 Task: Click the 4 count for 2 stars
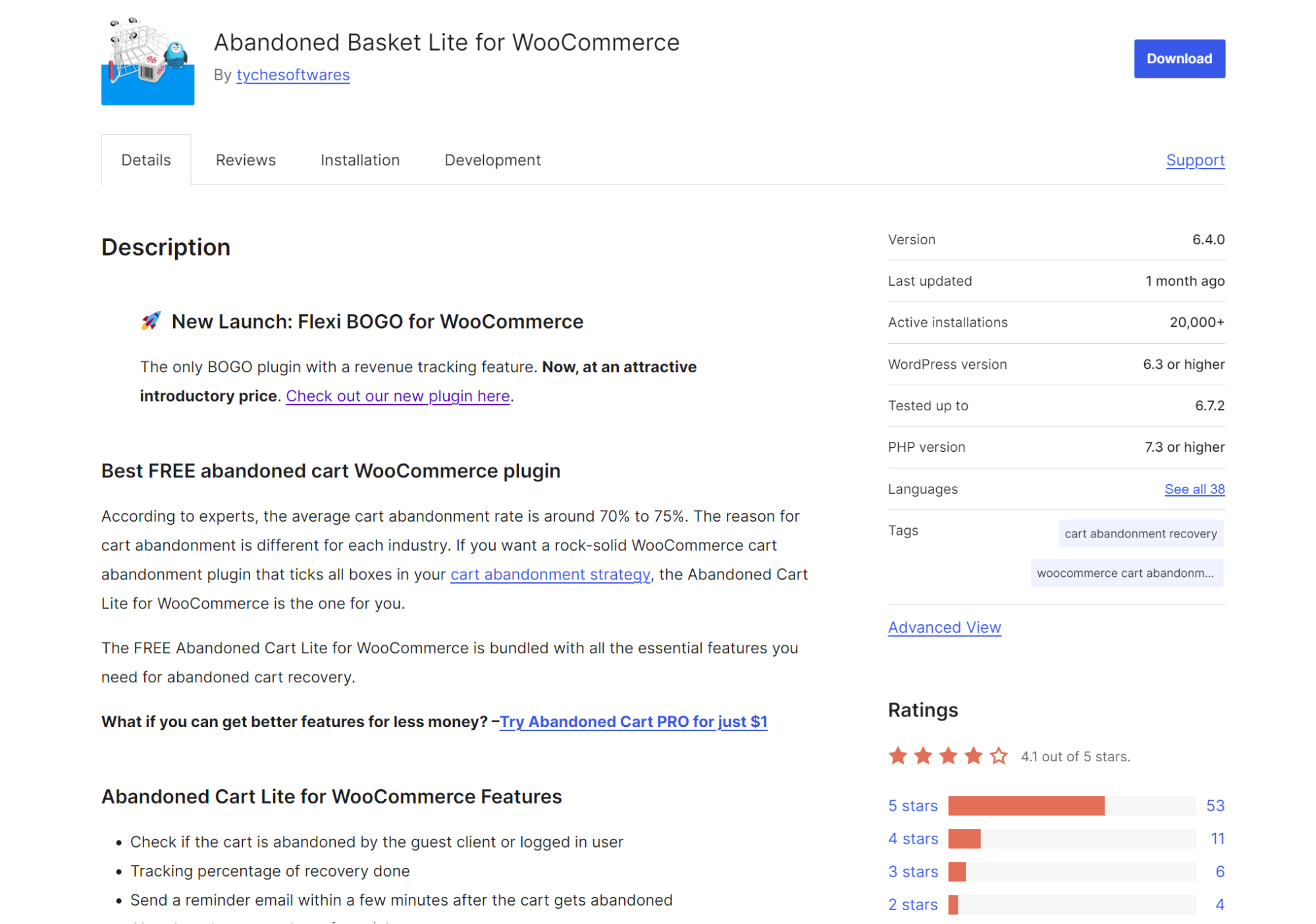[x=1220, y=904]
